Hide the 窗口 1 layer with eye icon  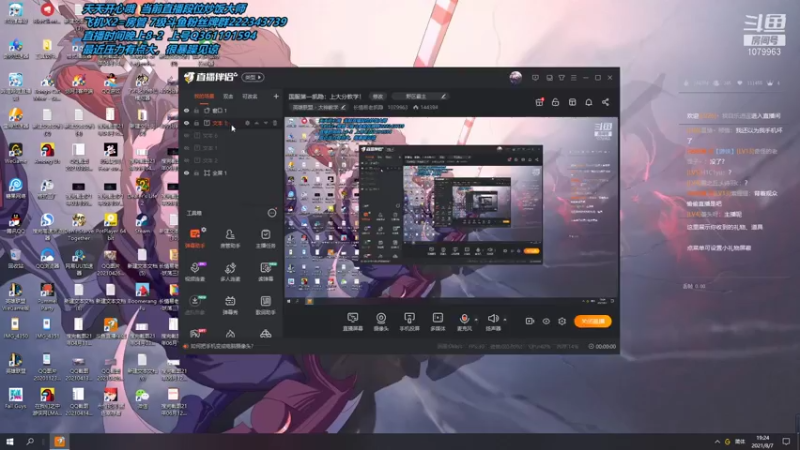click(x=186, y=110)
